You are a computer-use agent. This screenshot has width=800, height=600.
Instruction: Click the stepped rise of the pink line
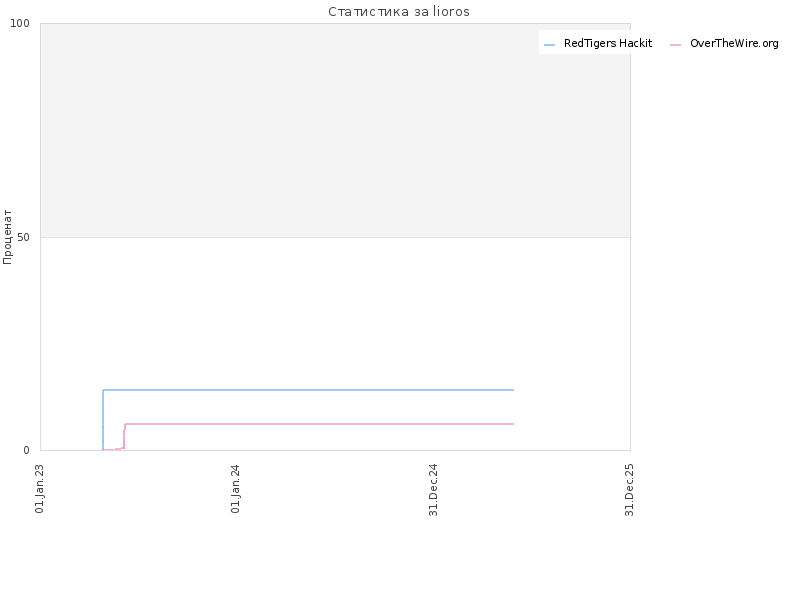[124, 436]
